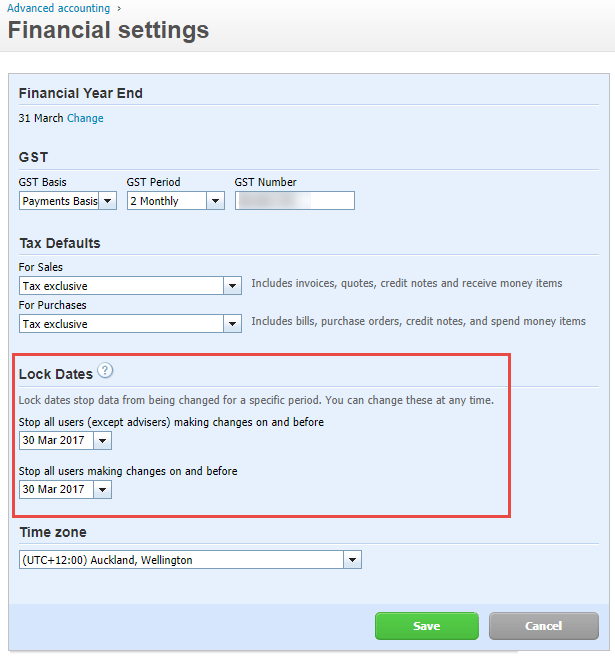The width and height of the screenshot is (615, 659).
Task: Click the Advanced accounting breadcrumb link
Action: pyautogui.click(x=58, y=8)
